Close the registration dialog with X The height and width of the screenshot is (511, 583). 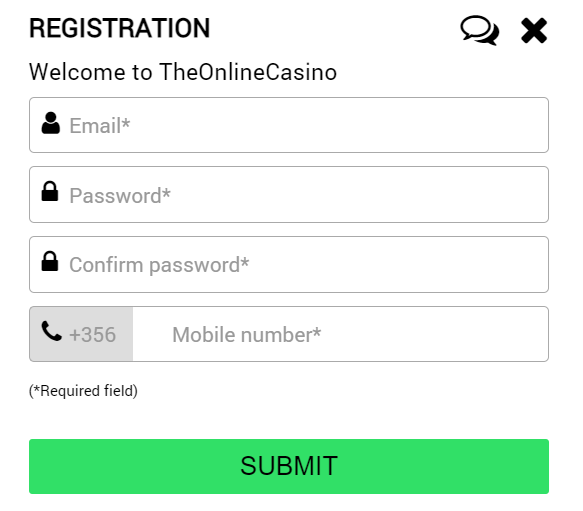point(534,30)
